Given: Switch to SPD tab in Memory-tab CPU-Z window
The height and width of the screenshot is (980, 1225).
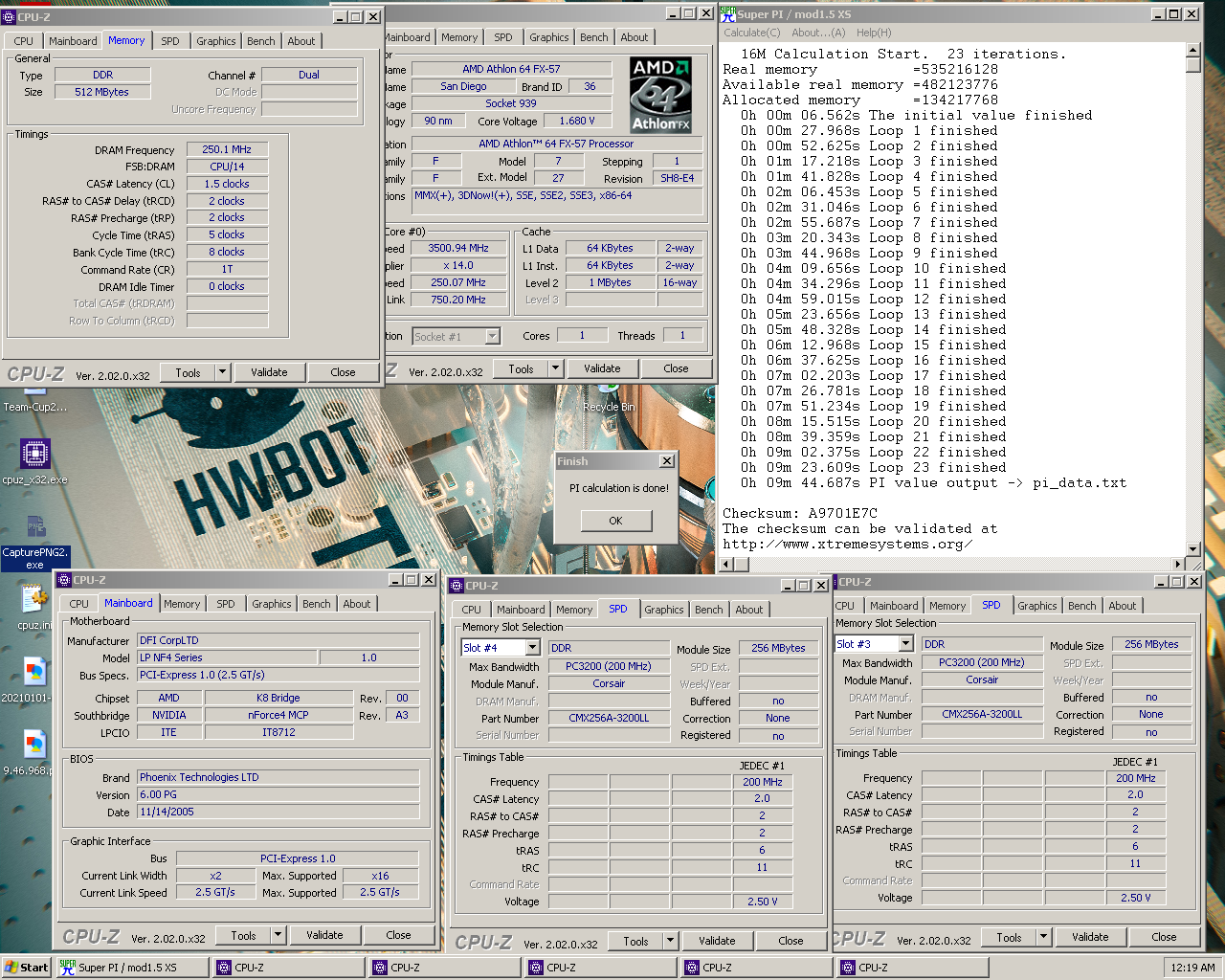Looking at the screenshot, I should coord(170,41).
